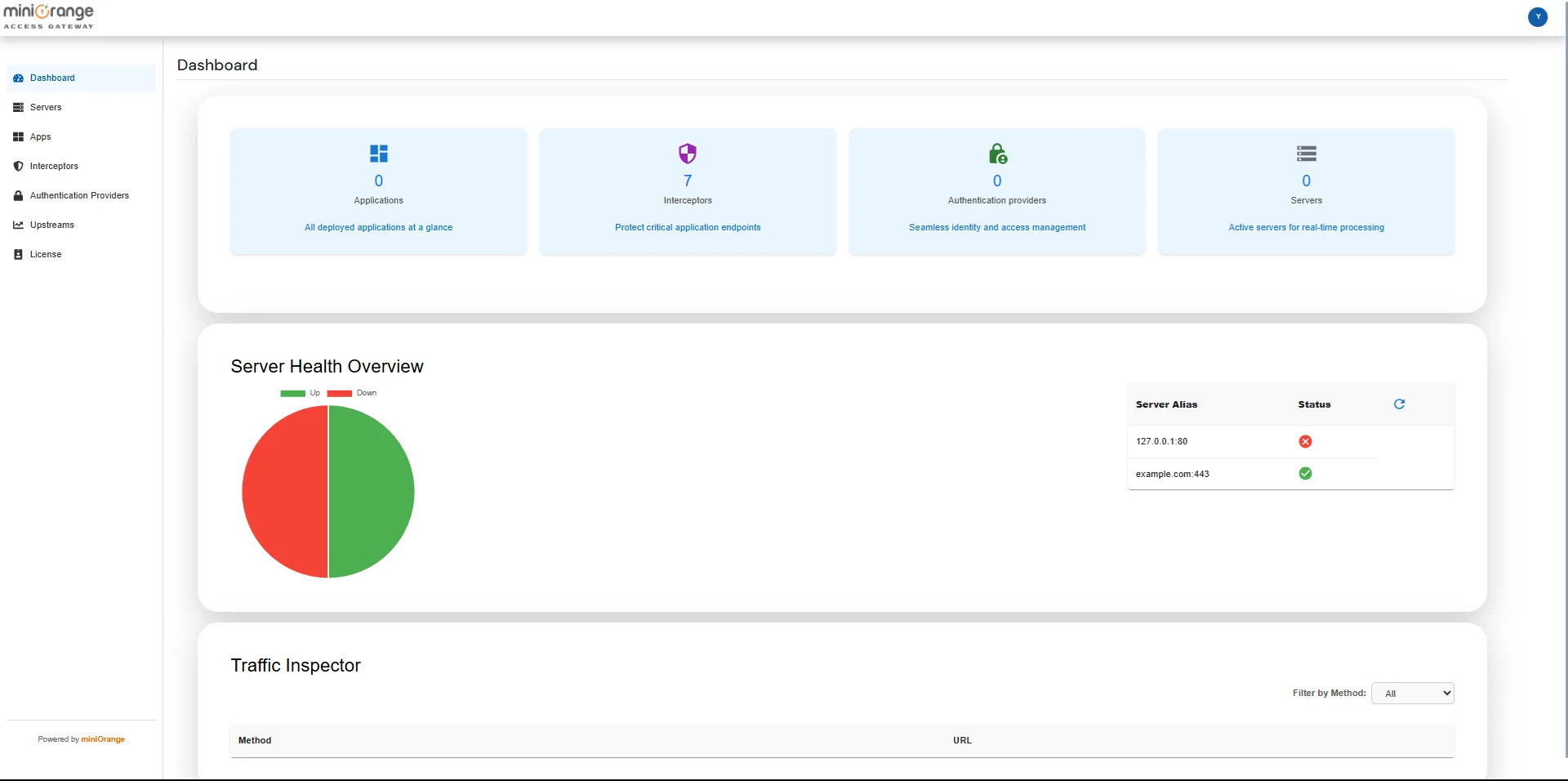Open Upstreams using its chart icon
The image size is (1568, 781).
[x=19, y=225]
